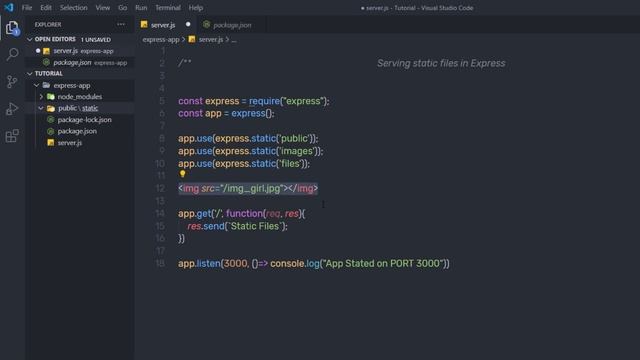Click the public\static folder icon
Image resolution: width=640 pixels, height=360 pixels.
(x=51, y=108)
